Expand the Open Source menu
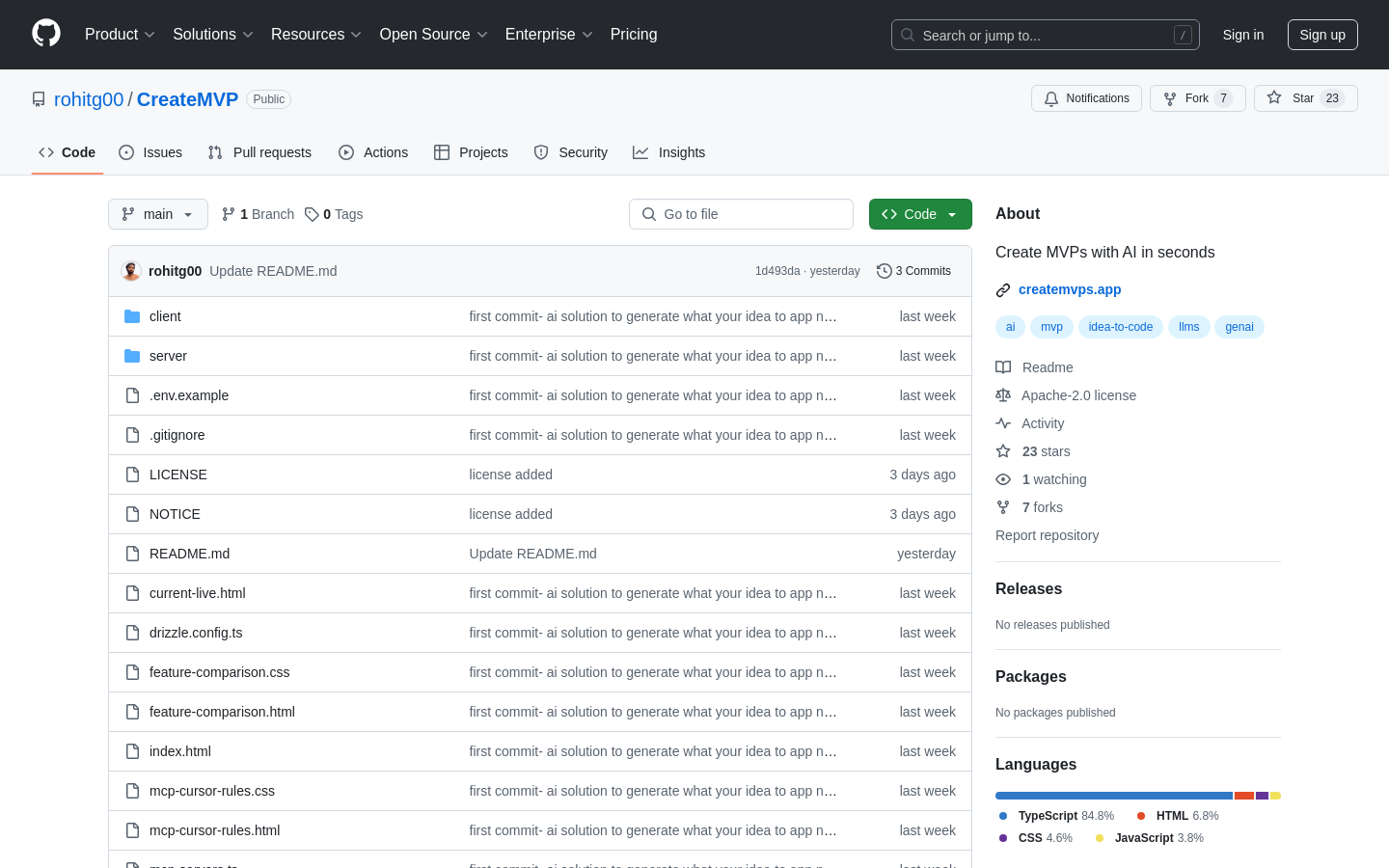This screenshot has height=868, width=1389. click(434, 35)
